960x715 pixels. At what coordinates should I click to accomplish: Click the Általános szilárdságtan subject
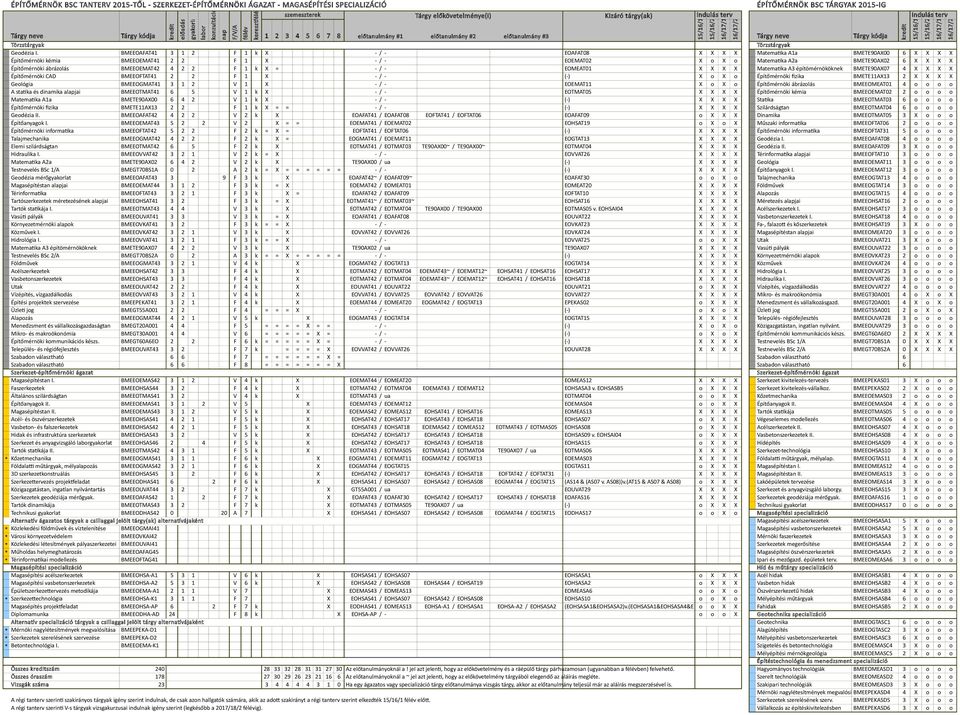(39, 397)
